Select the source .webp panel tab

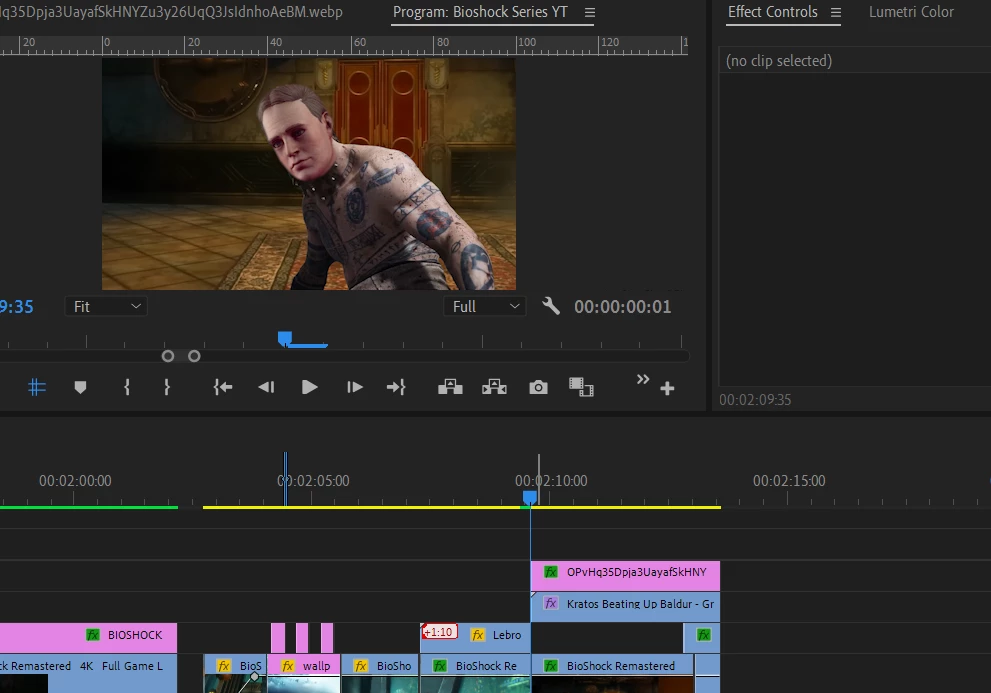point(171,12)
